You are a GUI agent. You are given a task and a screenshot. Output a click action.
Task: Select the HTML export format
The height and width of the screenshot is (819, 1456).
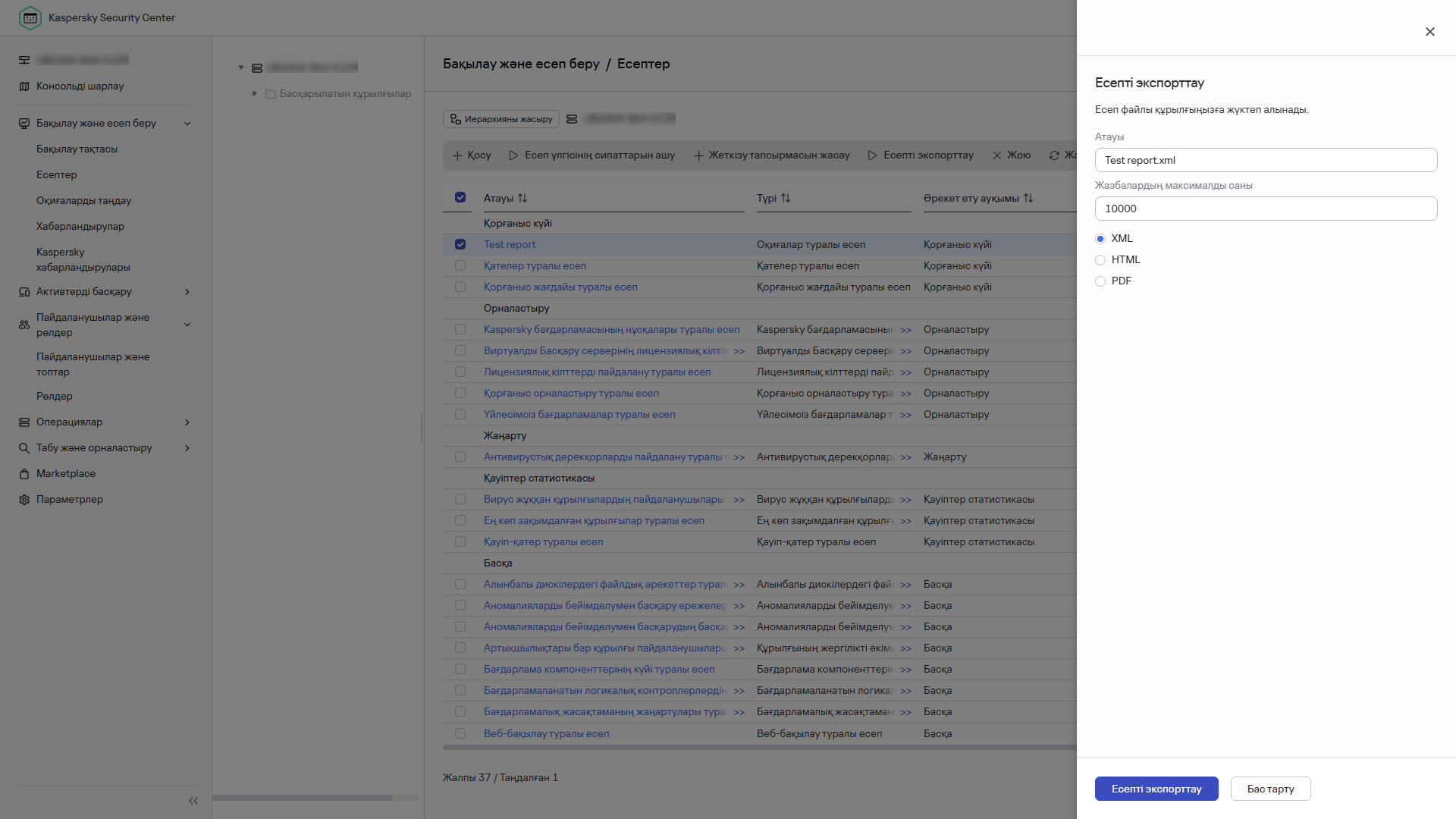click(x=1100, y=260)
